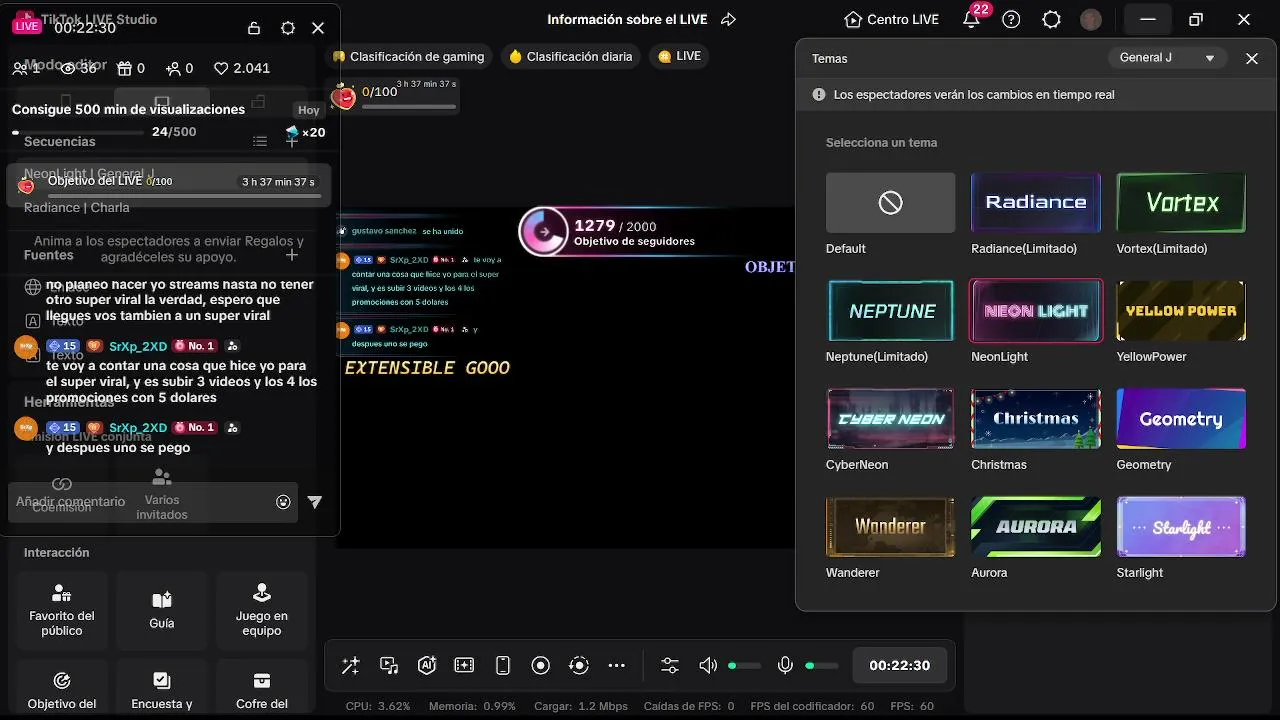Select the LIVE ranking tab
The height and width of the screenshot is (720, 1280).
point(680,56)
